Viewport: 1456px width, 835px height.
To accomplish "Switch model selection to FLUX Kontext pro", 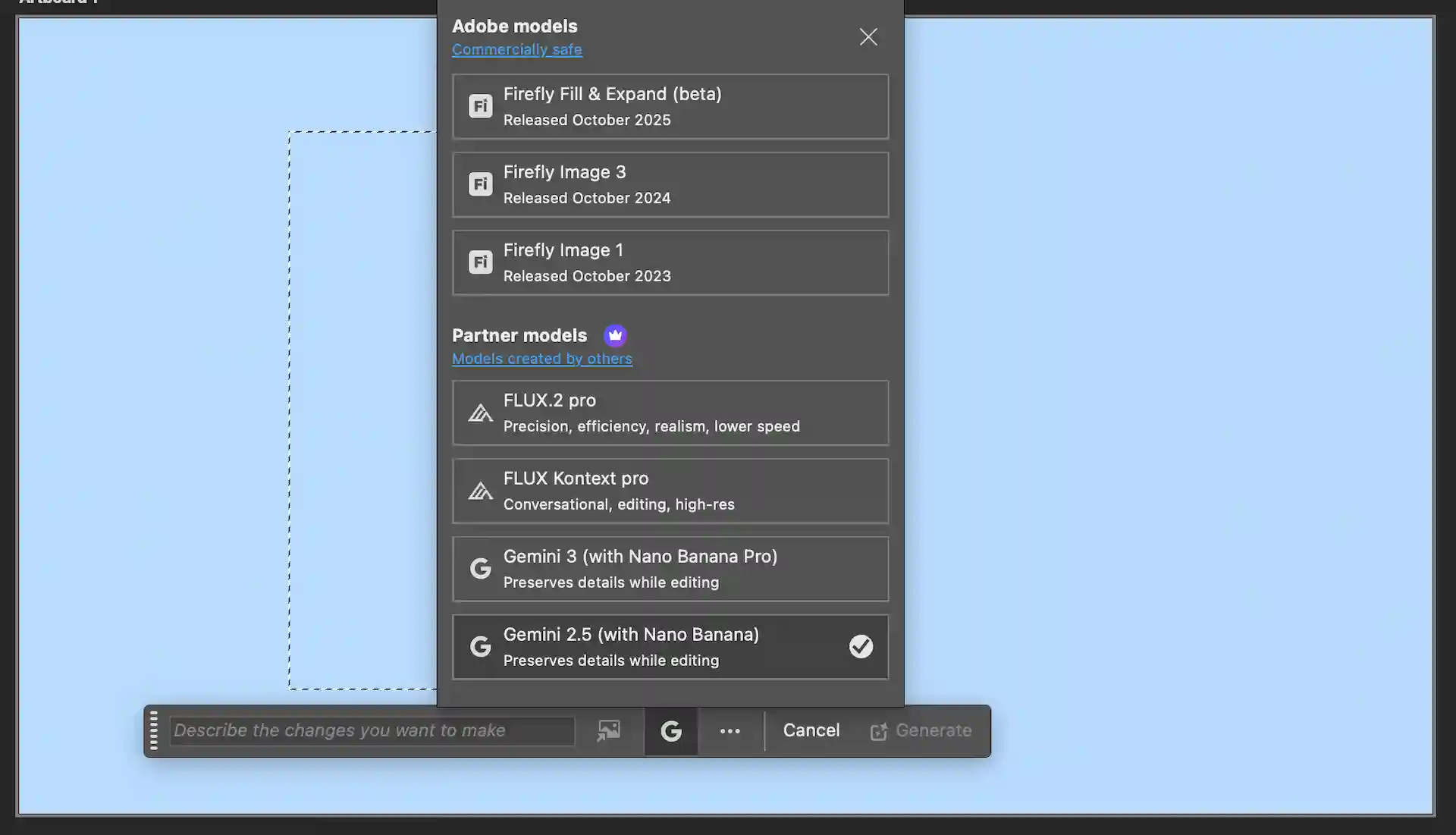I will 670,491.
